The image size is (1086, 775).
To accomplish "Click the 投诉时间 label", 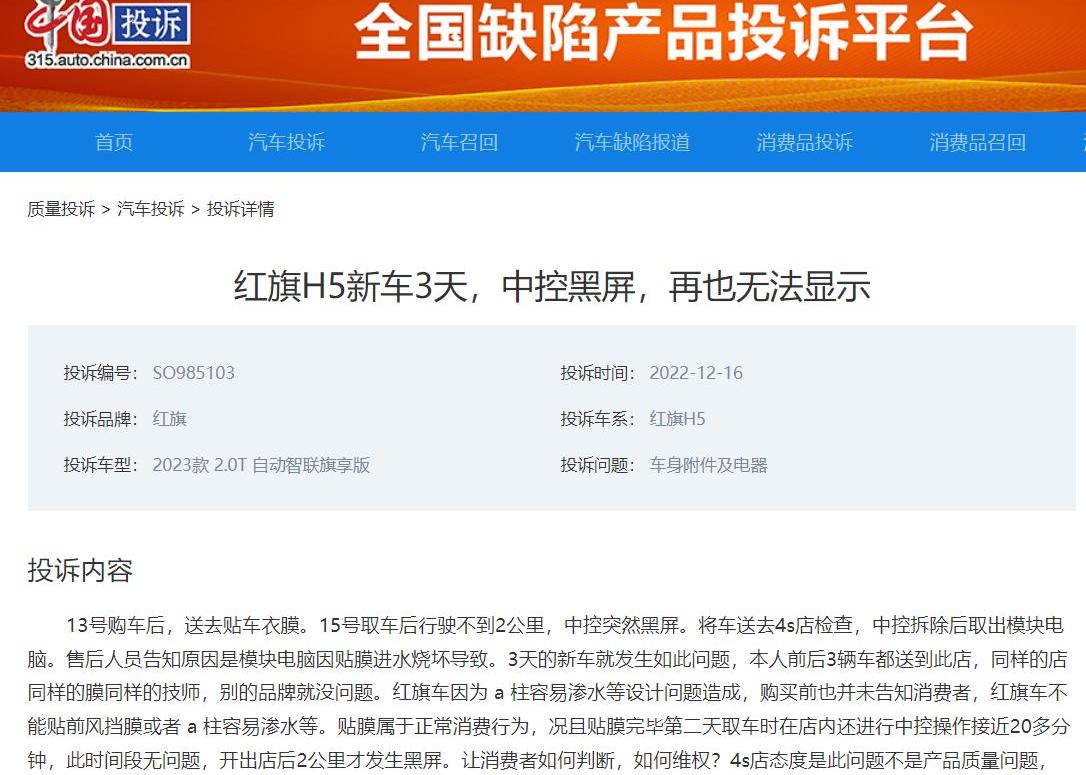I will (597, 373).
